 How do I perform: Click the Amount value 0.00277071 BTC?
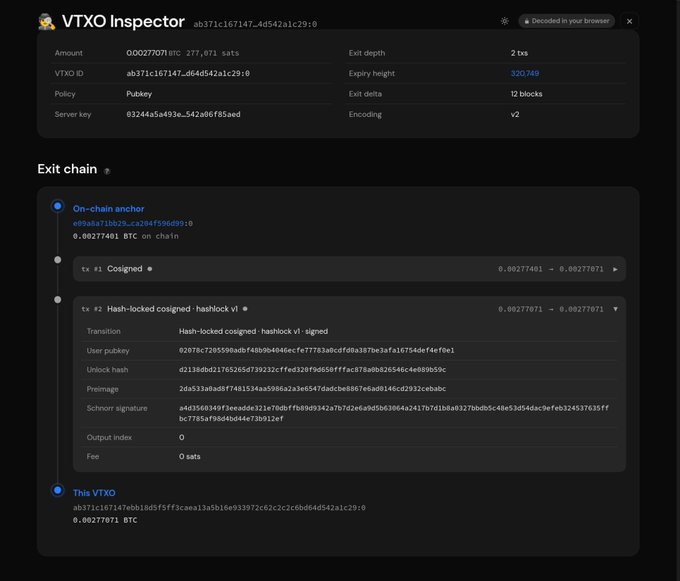click(x=153, y=53)
